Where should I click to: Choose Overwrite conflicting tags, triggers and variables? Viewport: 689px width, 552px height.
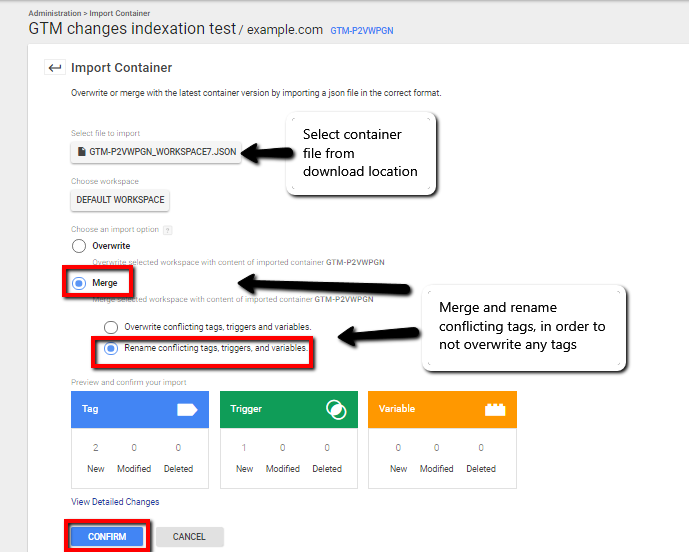click(x=112, y=327)
